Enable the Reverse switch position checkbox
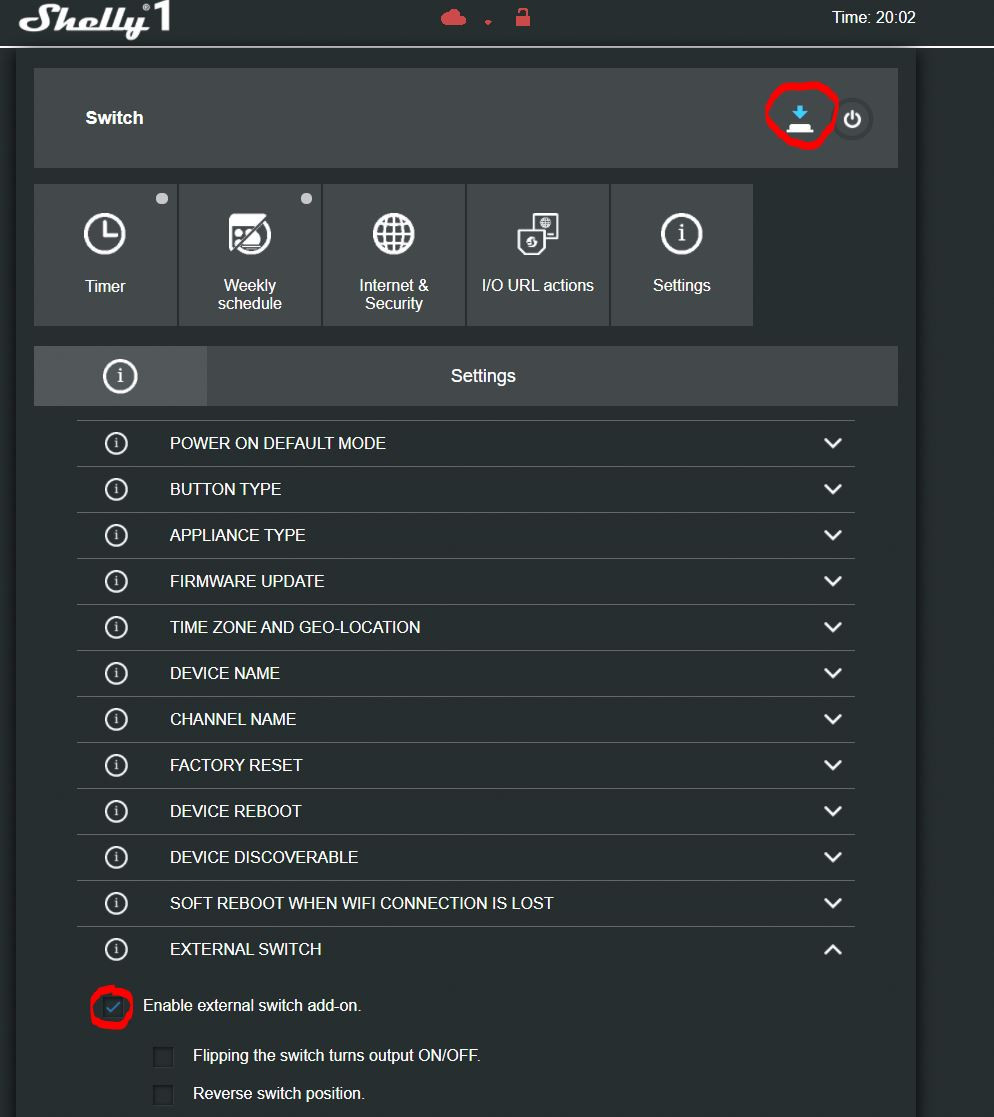Viewport: 994px width, 1117px height. pos(163,1095)
